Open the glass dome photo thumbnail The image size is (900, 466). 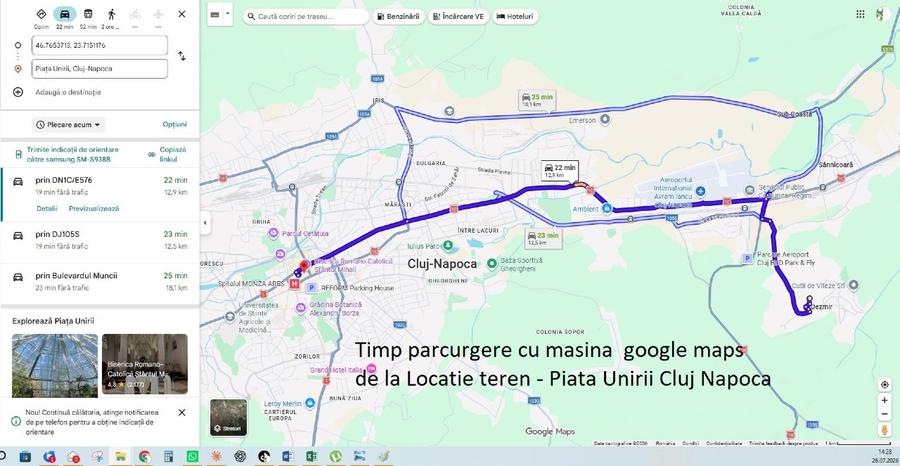tap(55, 365)
